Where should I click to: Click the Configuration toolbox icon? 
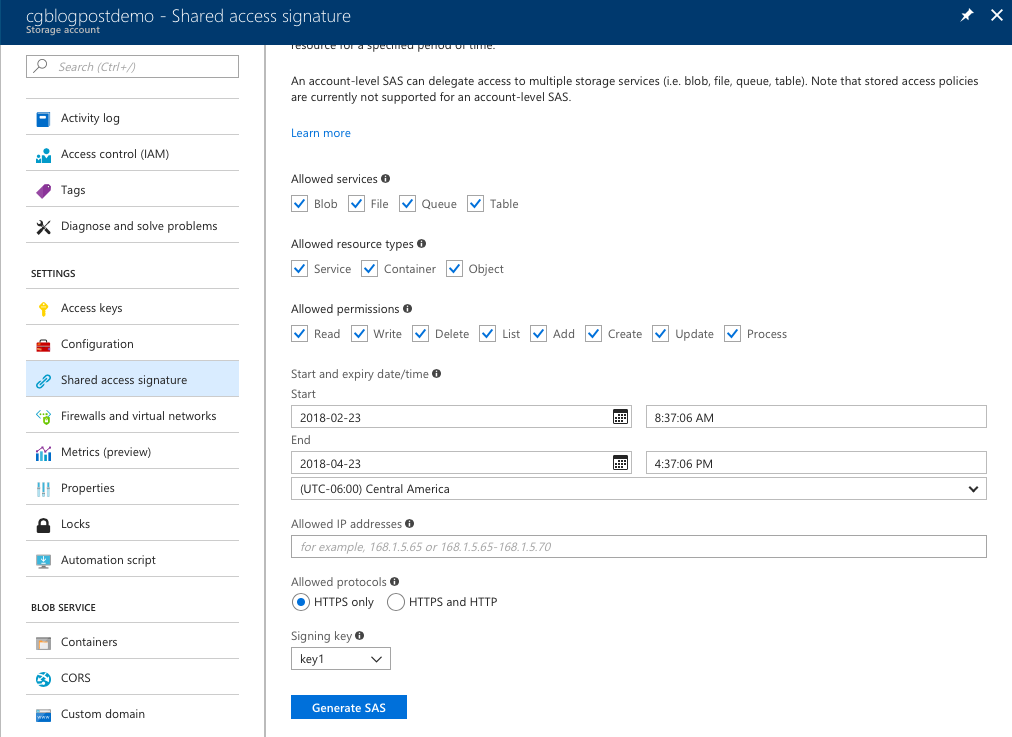43,345
